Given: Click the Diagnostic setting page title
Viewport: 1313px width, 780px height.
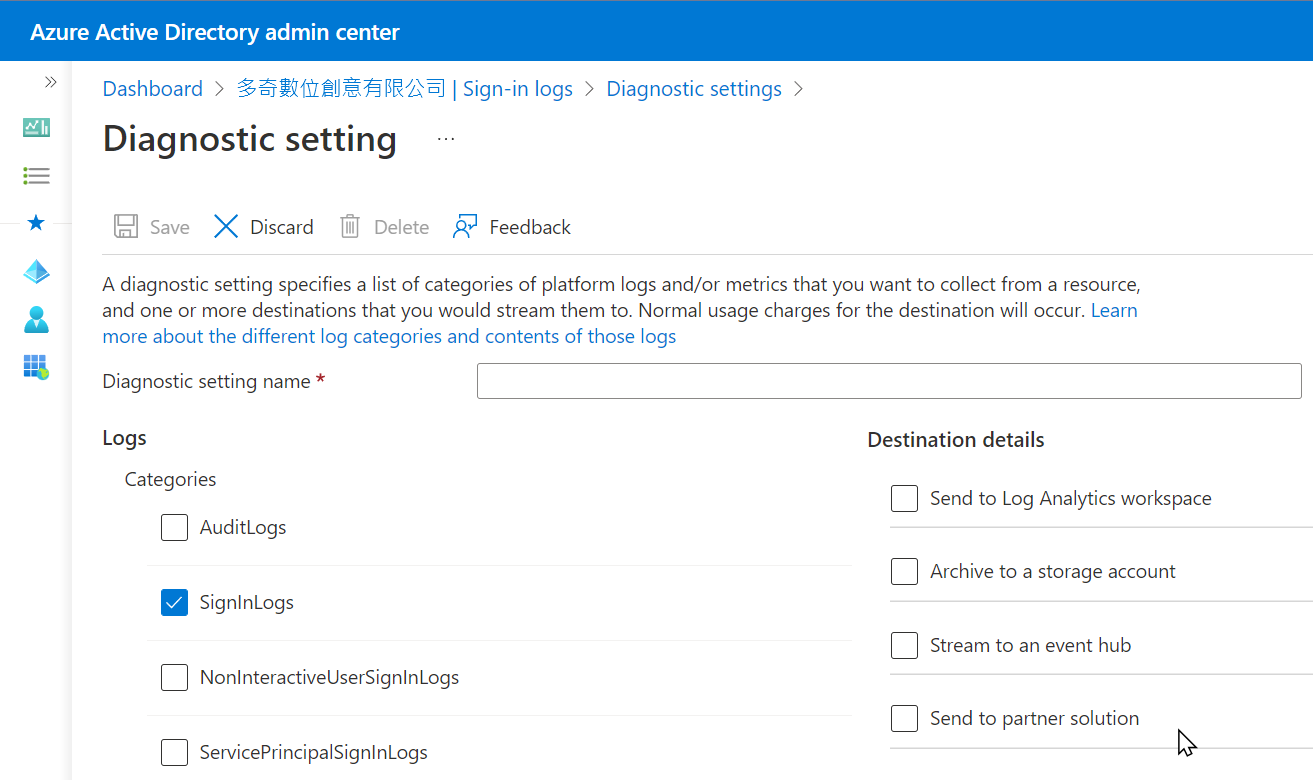Looking at the screenshot, I should point(250,138).
